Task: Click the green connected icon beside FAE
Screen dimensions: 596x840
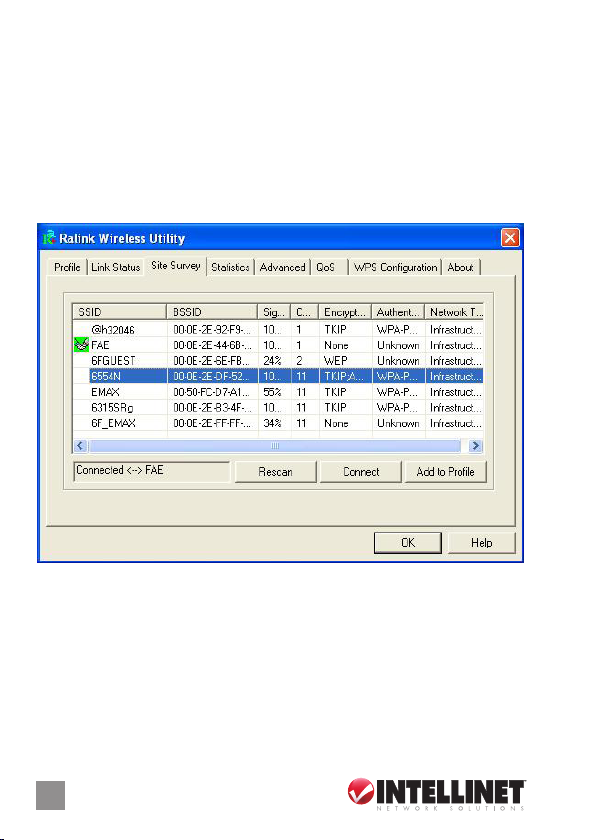Action: coord(81,344)
